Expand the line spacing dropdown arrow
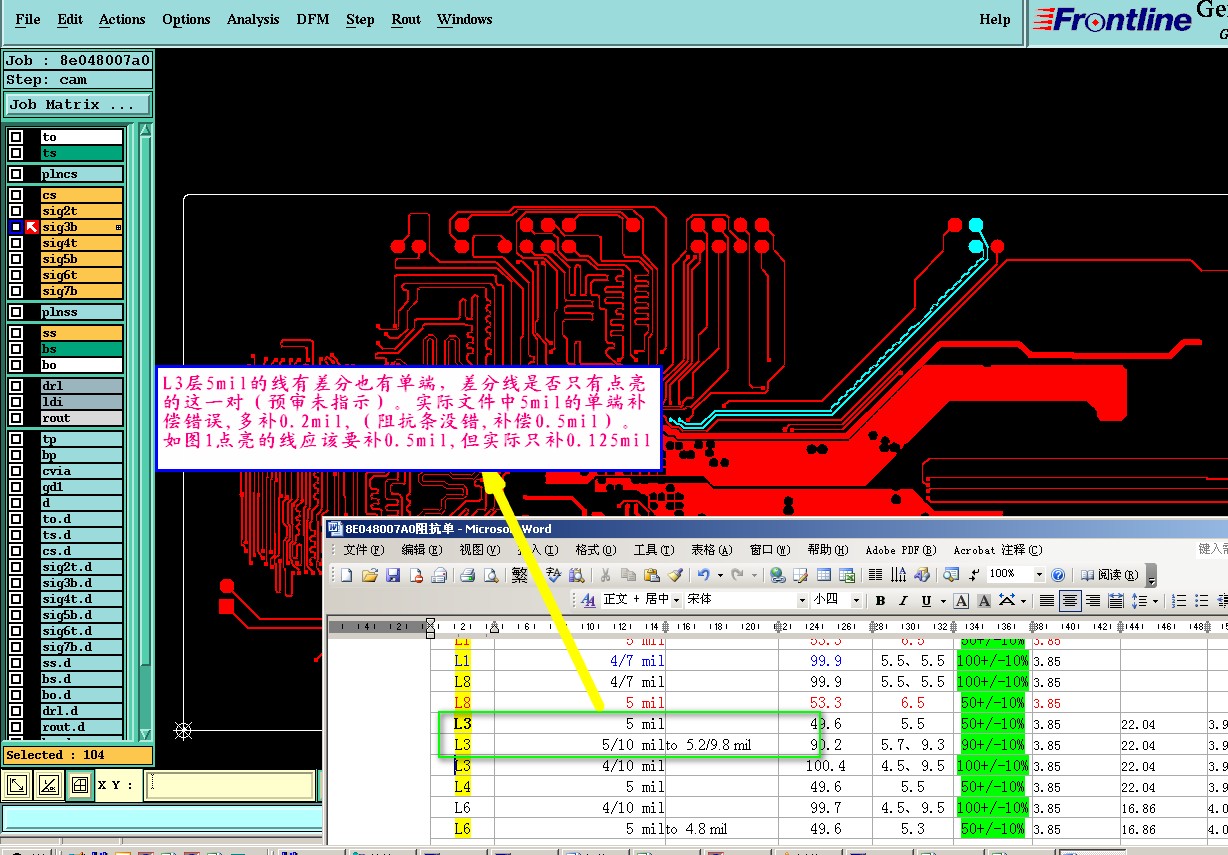This screenshot has width=1228, height=855. tap(1156, 601)
